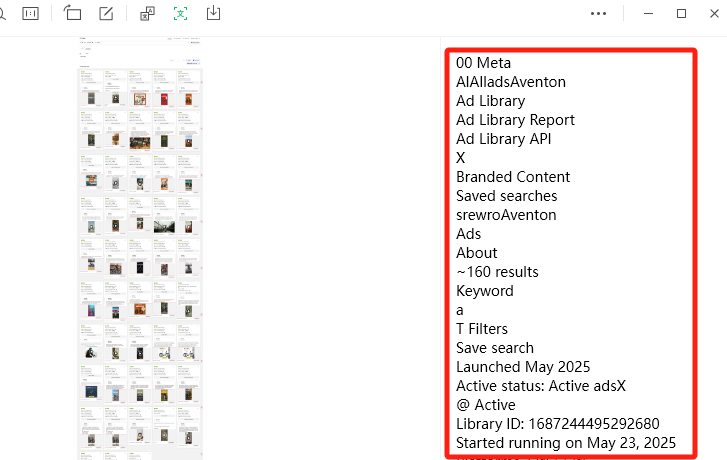Viewport: 727px width, 460px height.
Task: Select the extracted word 'About'
Action: [477, 253]
